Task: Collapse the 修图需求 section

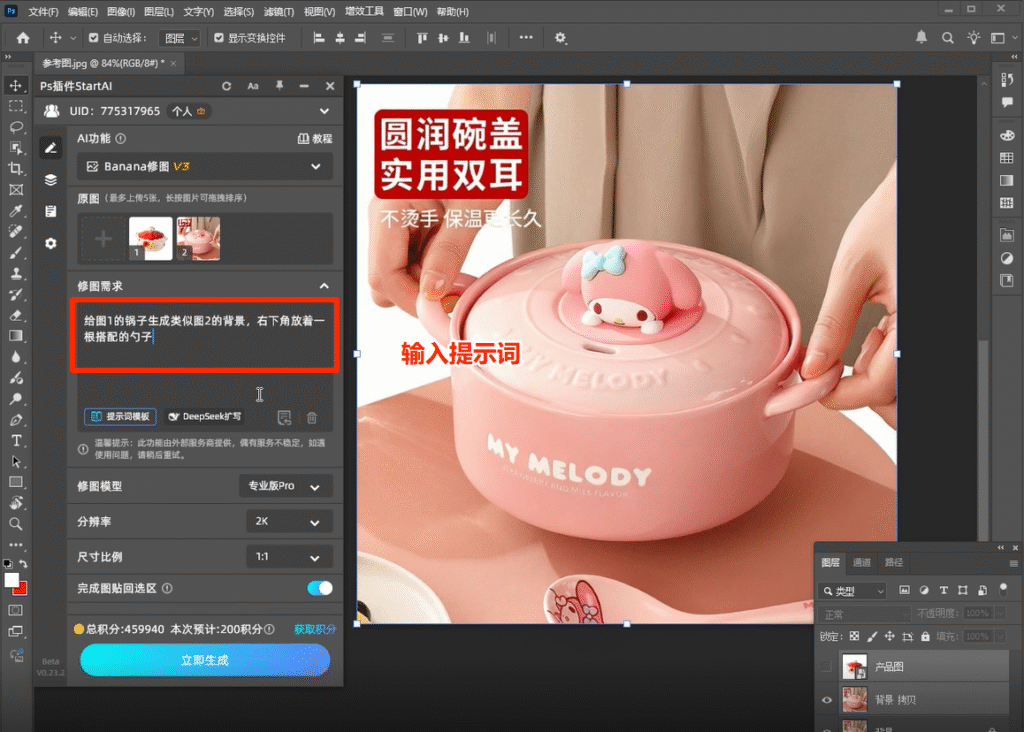Action: click(x=324, y=286)
